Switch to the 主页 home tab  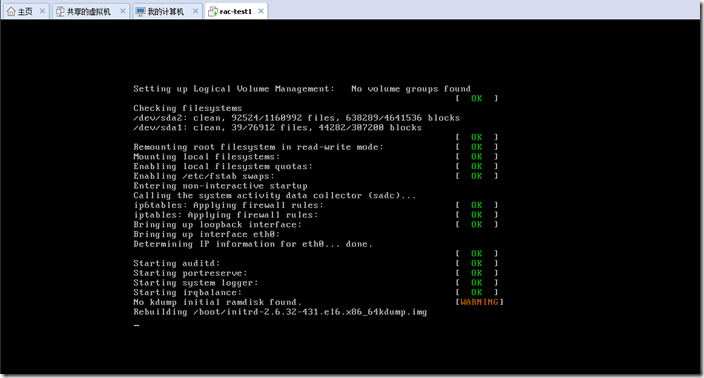25,11
